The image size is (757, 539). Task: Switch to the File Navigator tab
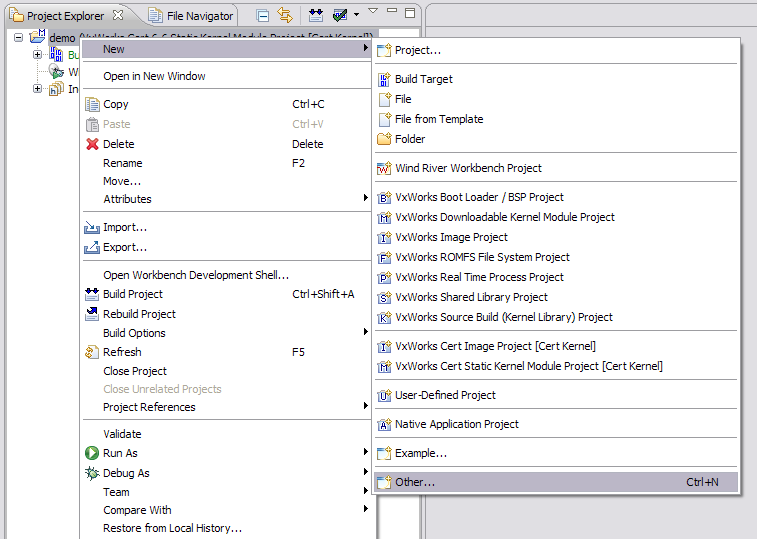coord(191,16)
